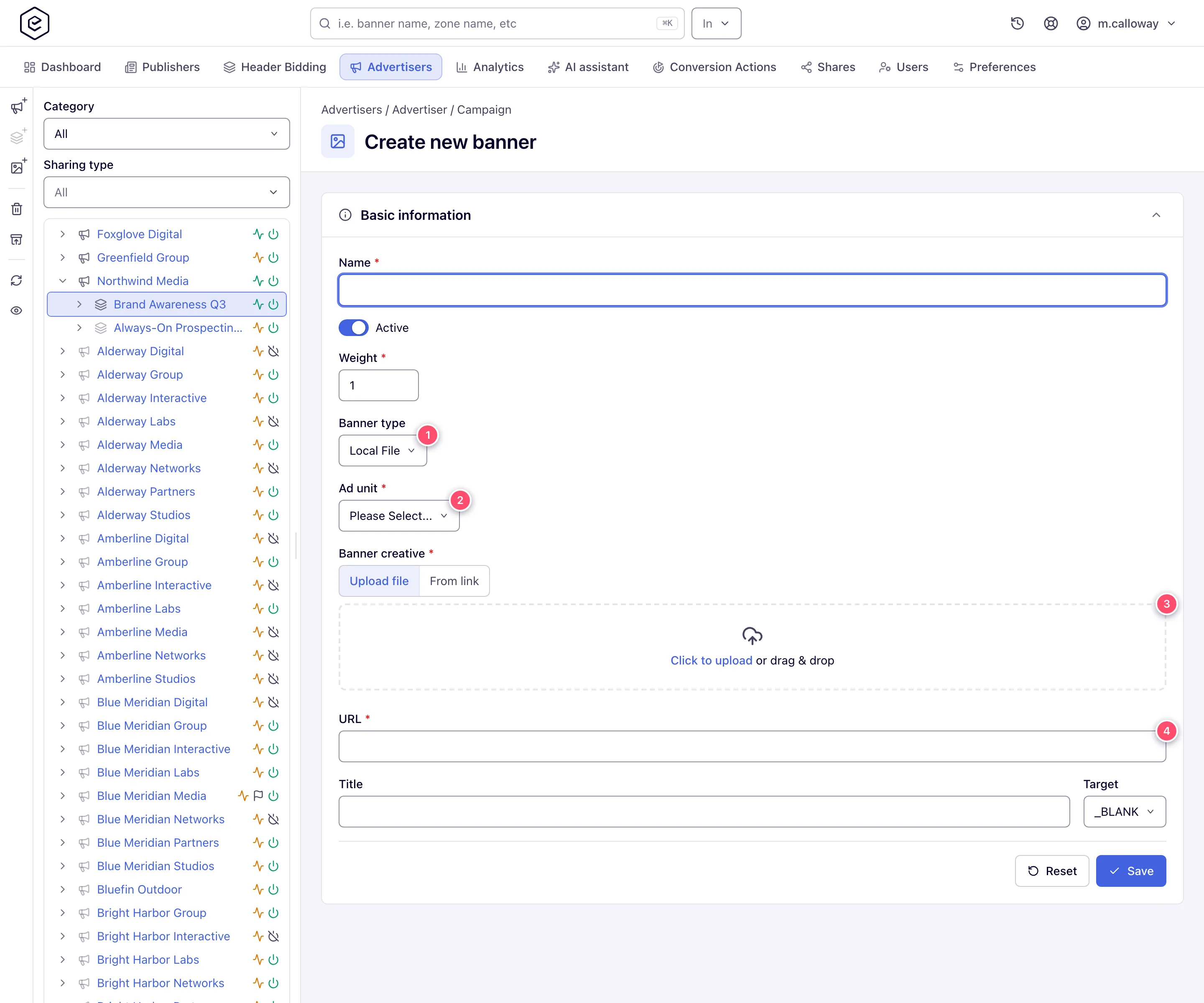Click the cloud upload icon
Screen dimensions: 1204x1003
click(752, 636)
